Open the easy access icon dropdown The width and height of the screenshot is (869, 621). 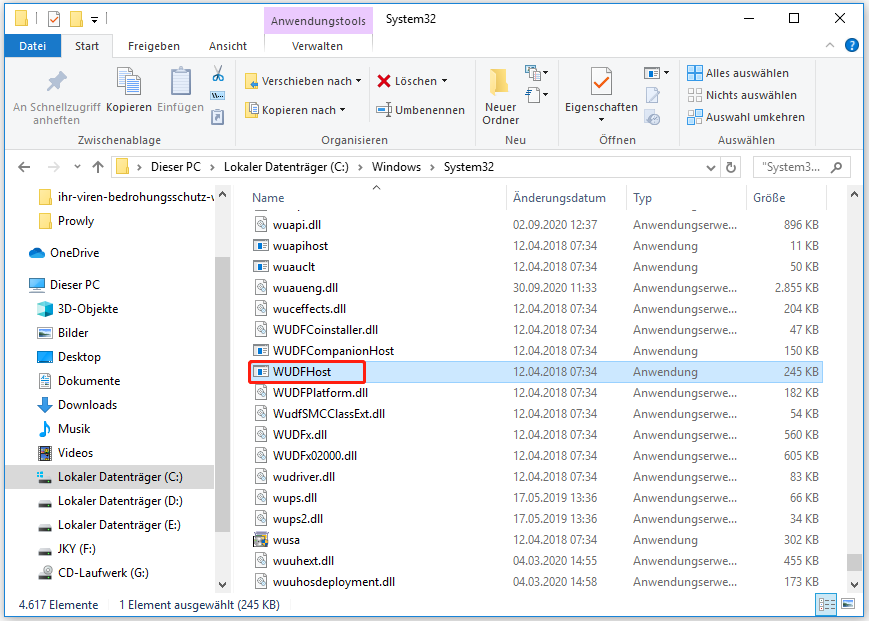click(536, 95)
